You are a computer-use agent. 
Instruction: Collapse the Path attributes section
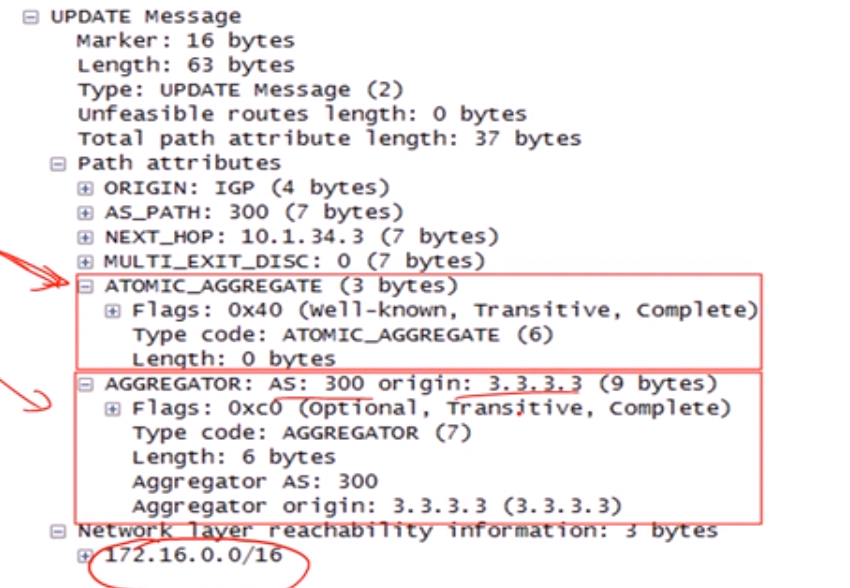(58, 164)
